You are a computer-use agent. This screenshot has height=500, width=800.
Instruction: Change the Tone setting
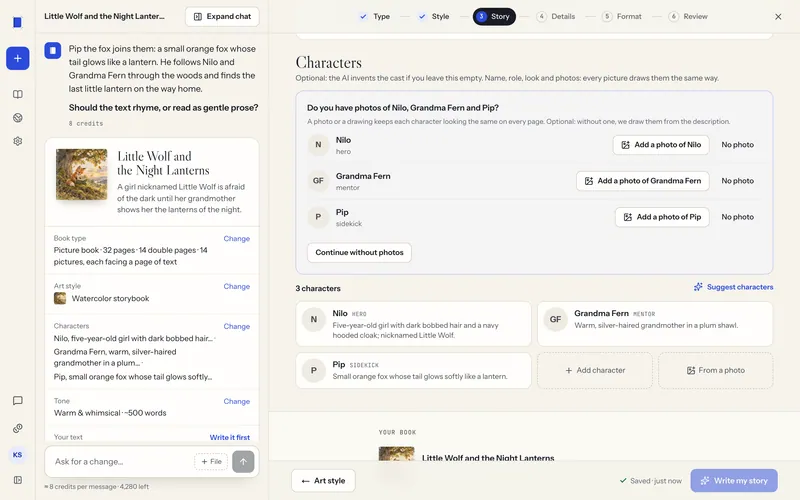point(237,401)
